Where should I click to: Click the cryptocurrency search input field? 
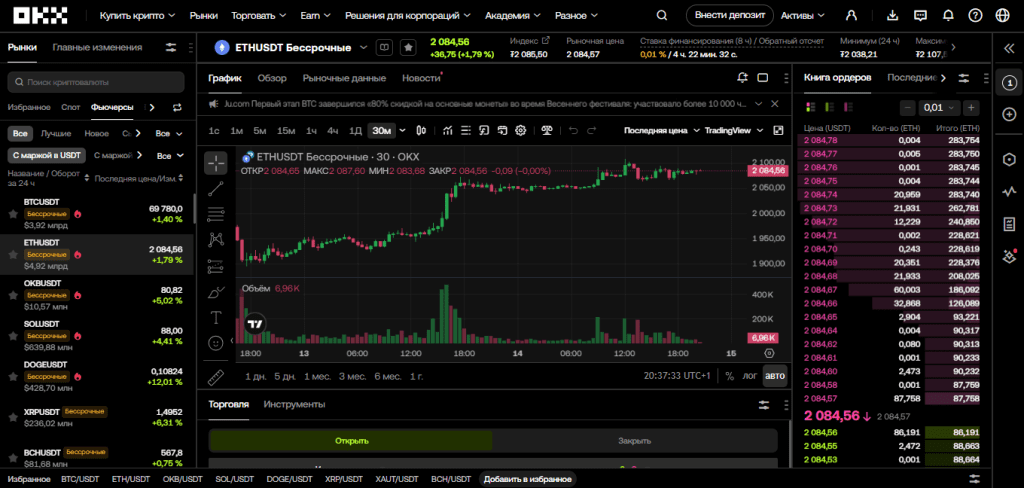[x=94, y=82]
